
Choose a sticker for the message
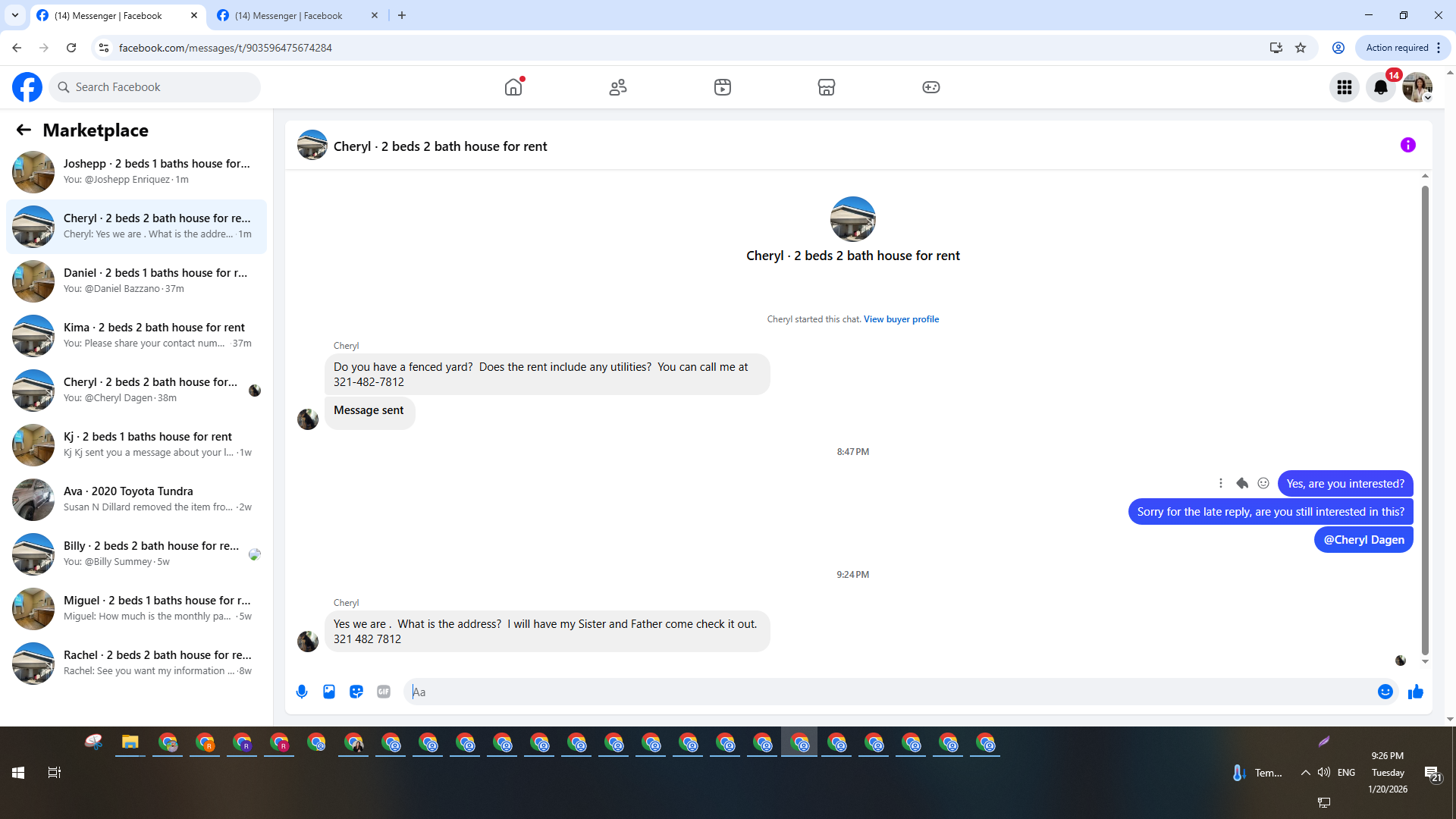(356, 692)
